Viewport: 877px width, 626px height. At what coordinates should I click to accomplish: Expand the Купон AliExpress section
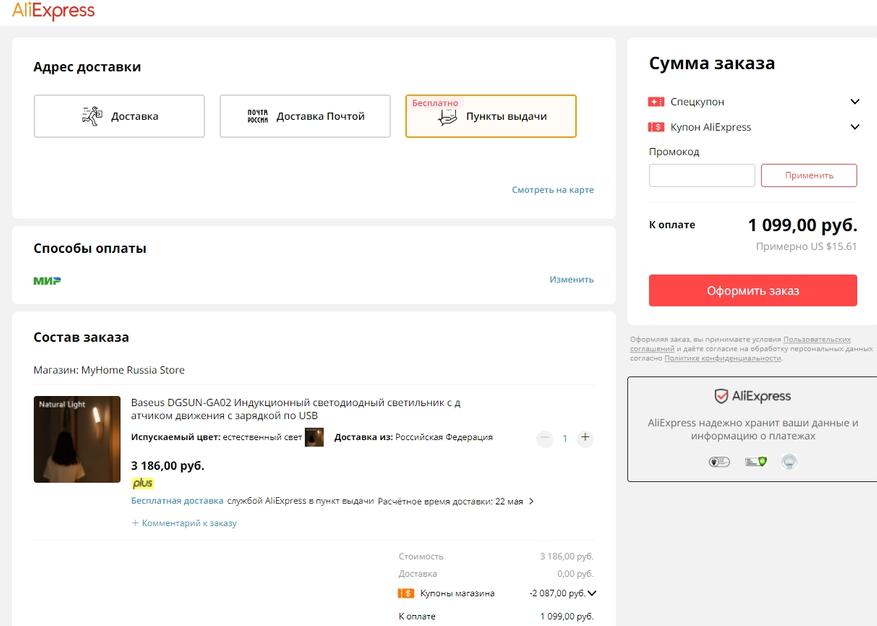point(854,127)
